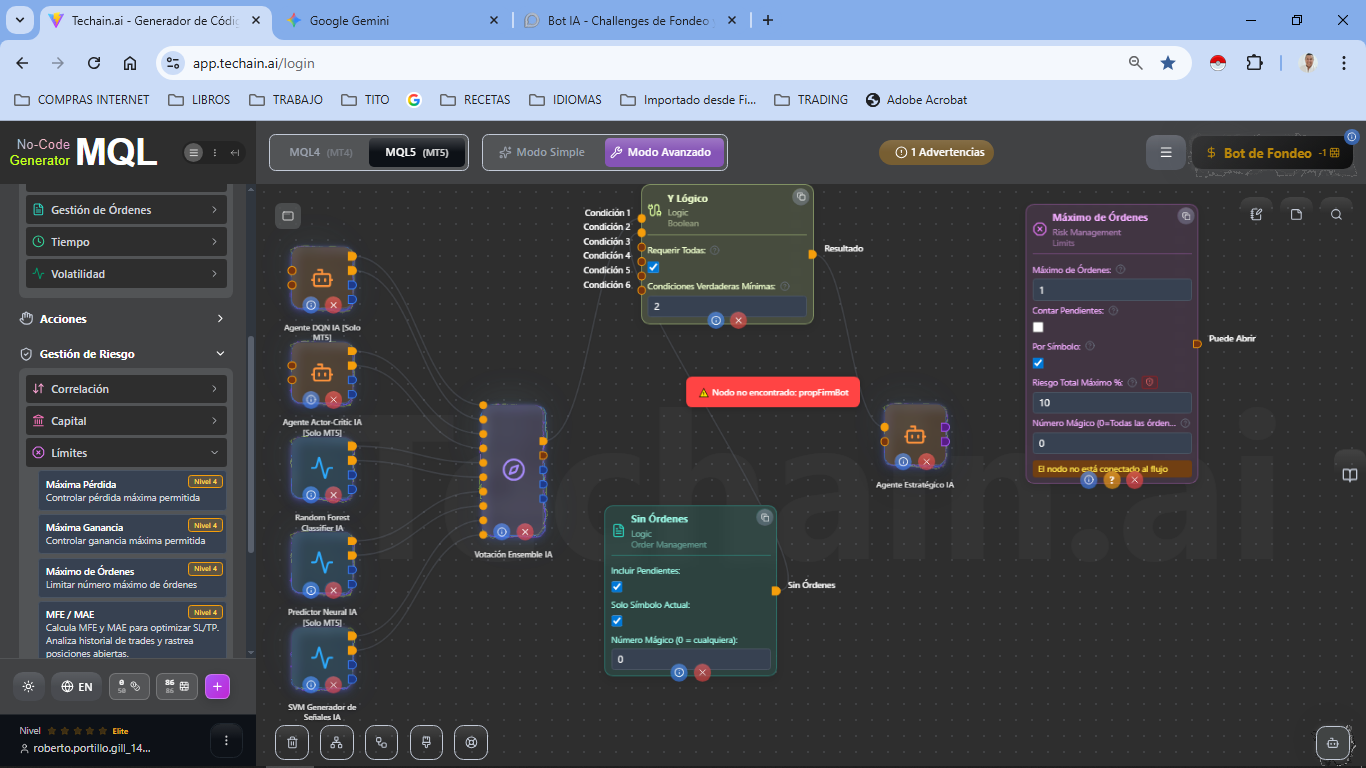Screen dimensions: 1366x768
Task: Enable the Contar Pendientes checkbox
Action: tap(1038, 327)
